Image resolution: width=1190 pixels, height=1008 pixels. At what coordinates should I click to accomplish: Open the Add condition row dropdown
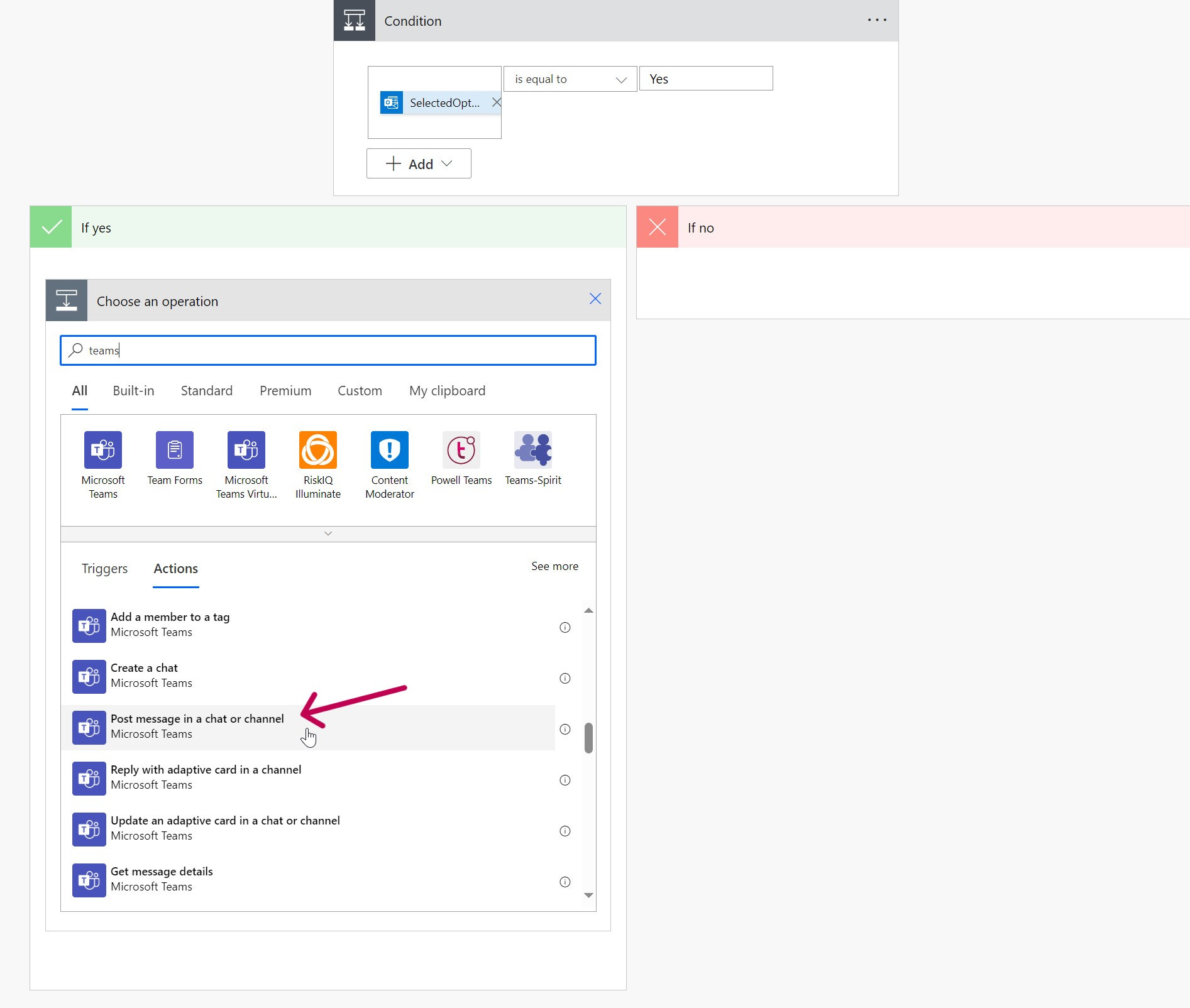pyautogui.click(x=419, y=163)
